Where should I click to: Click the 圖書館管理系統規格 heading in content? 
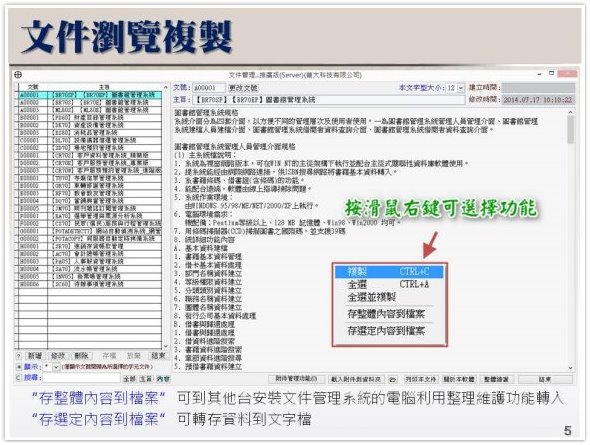pyautogui.click(x=206, y=112)
